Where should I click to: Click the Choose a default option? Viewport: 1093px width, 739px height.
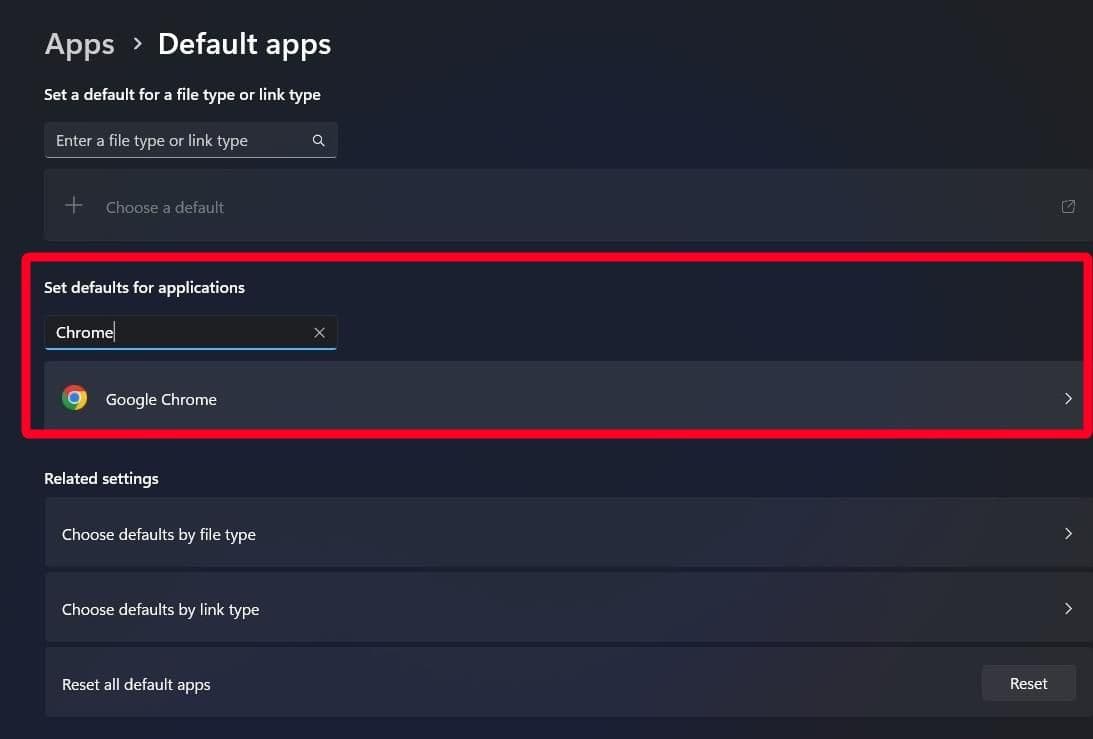click(x=164, y=206)
